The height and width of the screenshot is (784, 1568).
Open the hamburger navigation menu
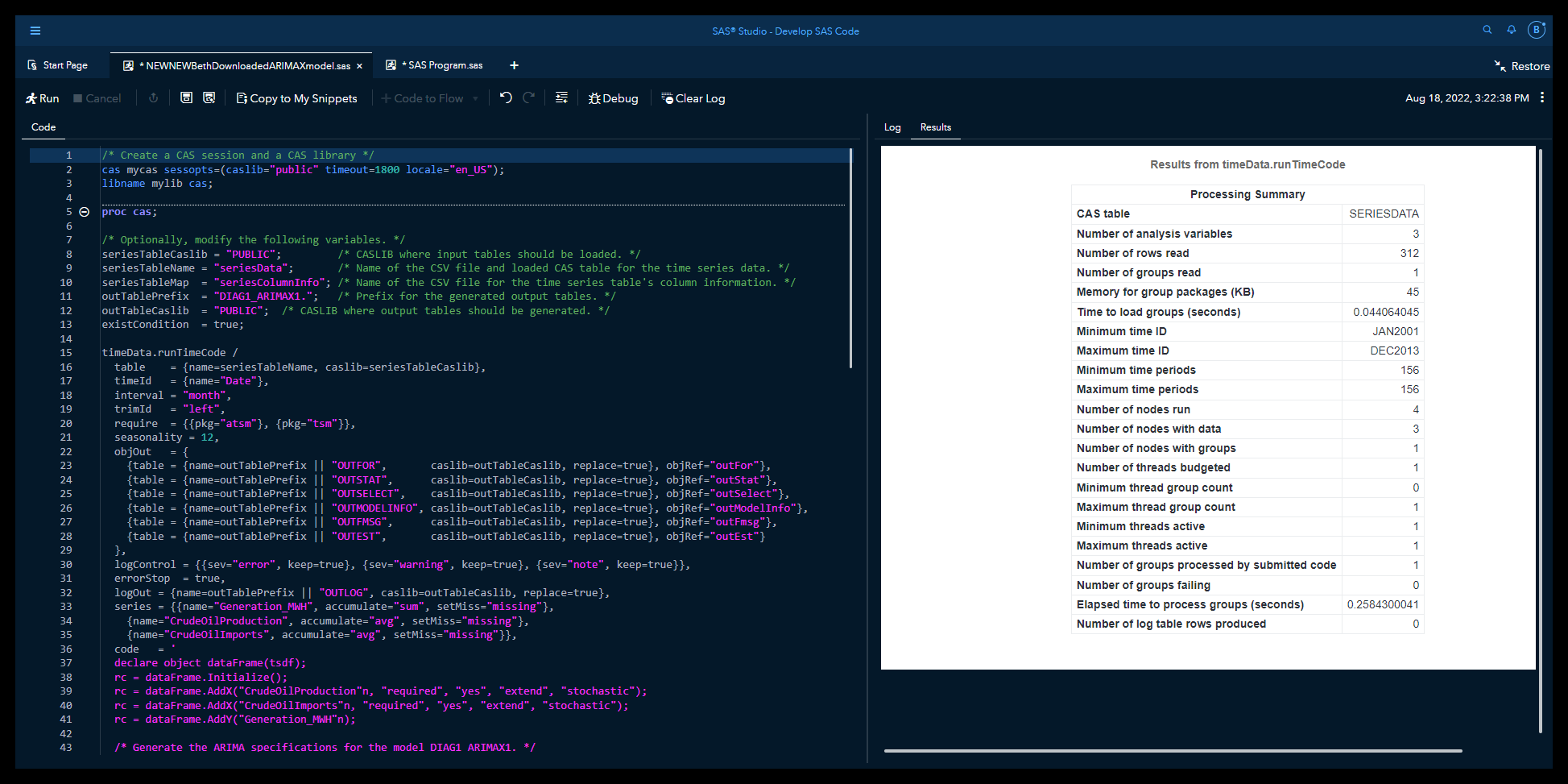point(35,31)
